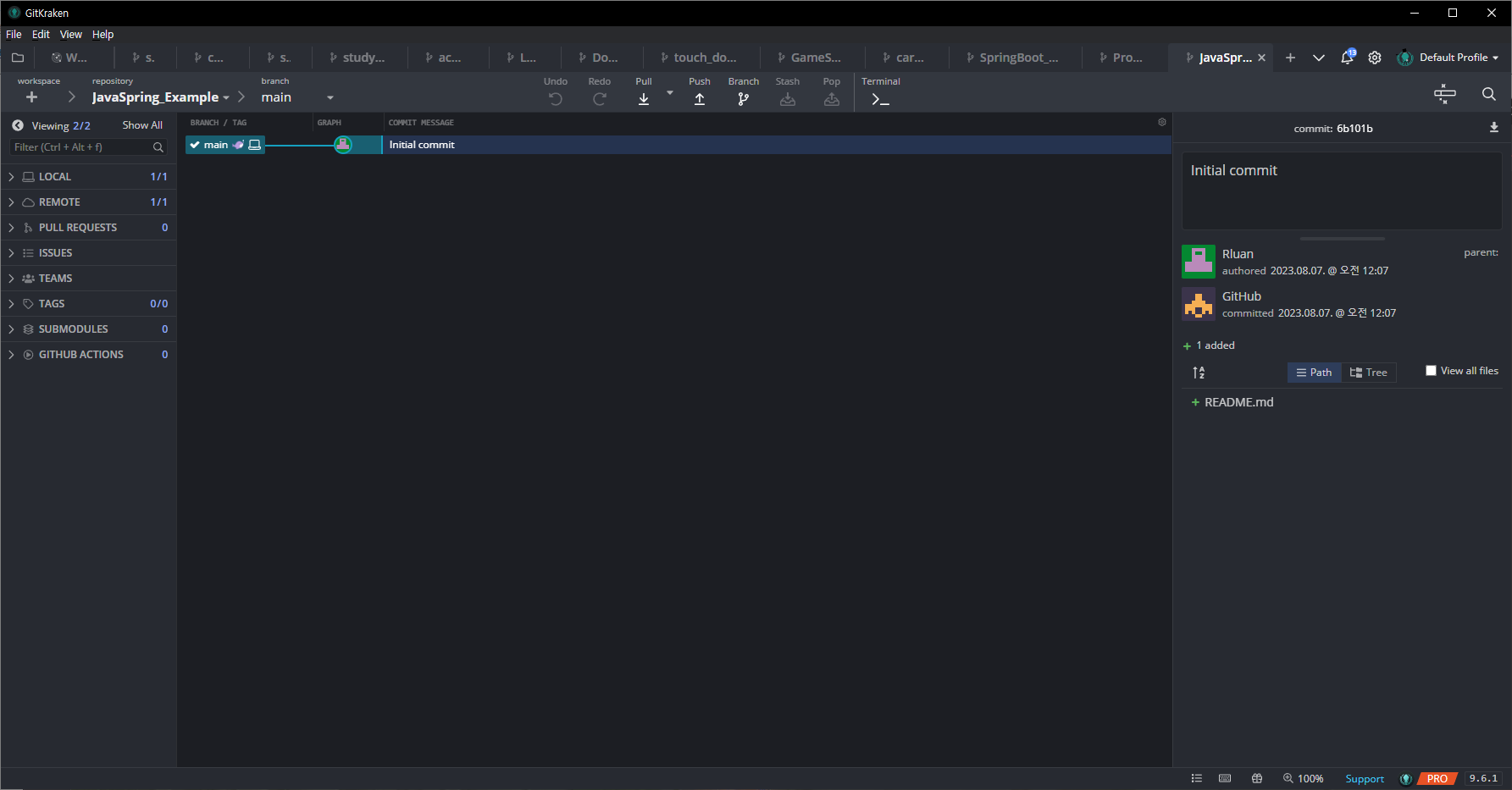Image resolution: width=1512 pixels, height=790 pixels.
Task: Push commits using the Push icon
Action: pos(700,99)
